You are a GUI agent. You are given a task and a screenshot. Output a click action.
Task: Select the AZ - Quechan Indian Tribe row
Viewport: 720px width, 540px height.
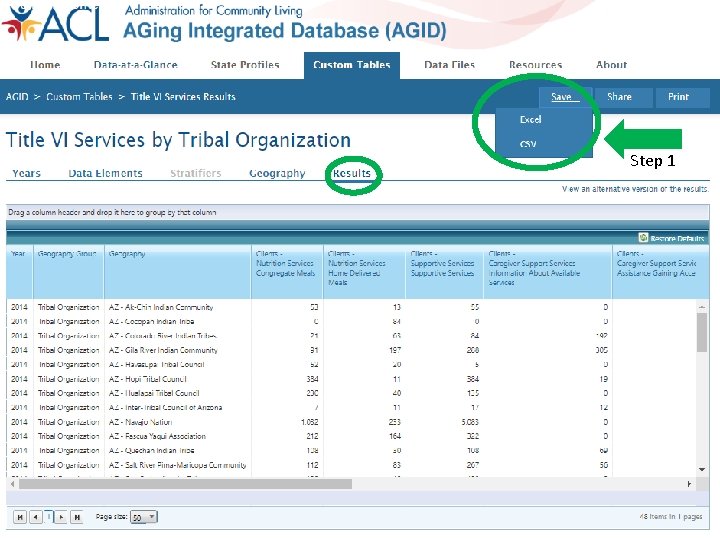[x=351, y=450]
